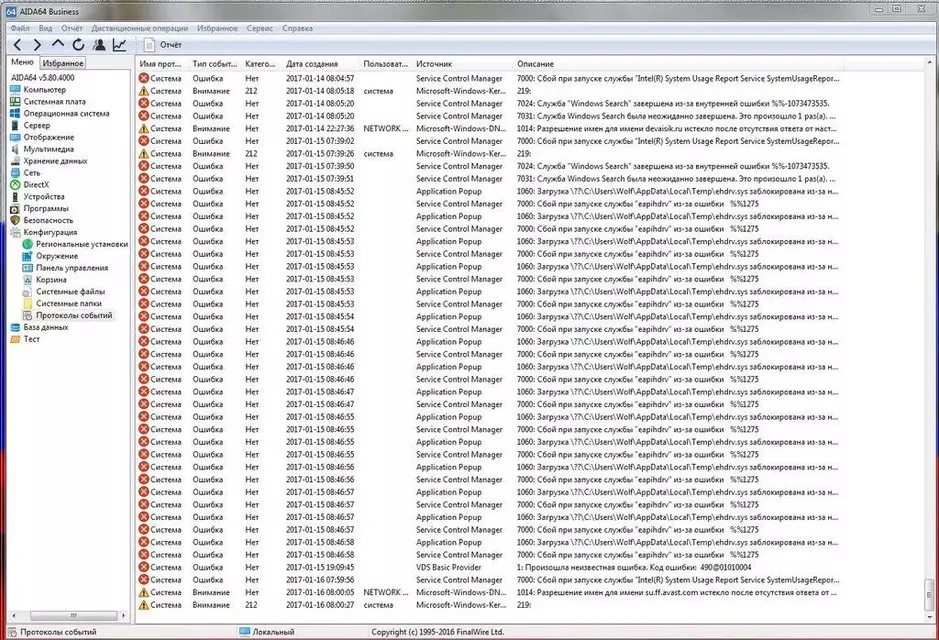Select Программы in the tree
The width and height of the screenshot is (939, 640).
coord(46,208)
